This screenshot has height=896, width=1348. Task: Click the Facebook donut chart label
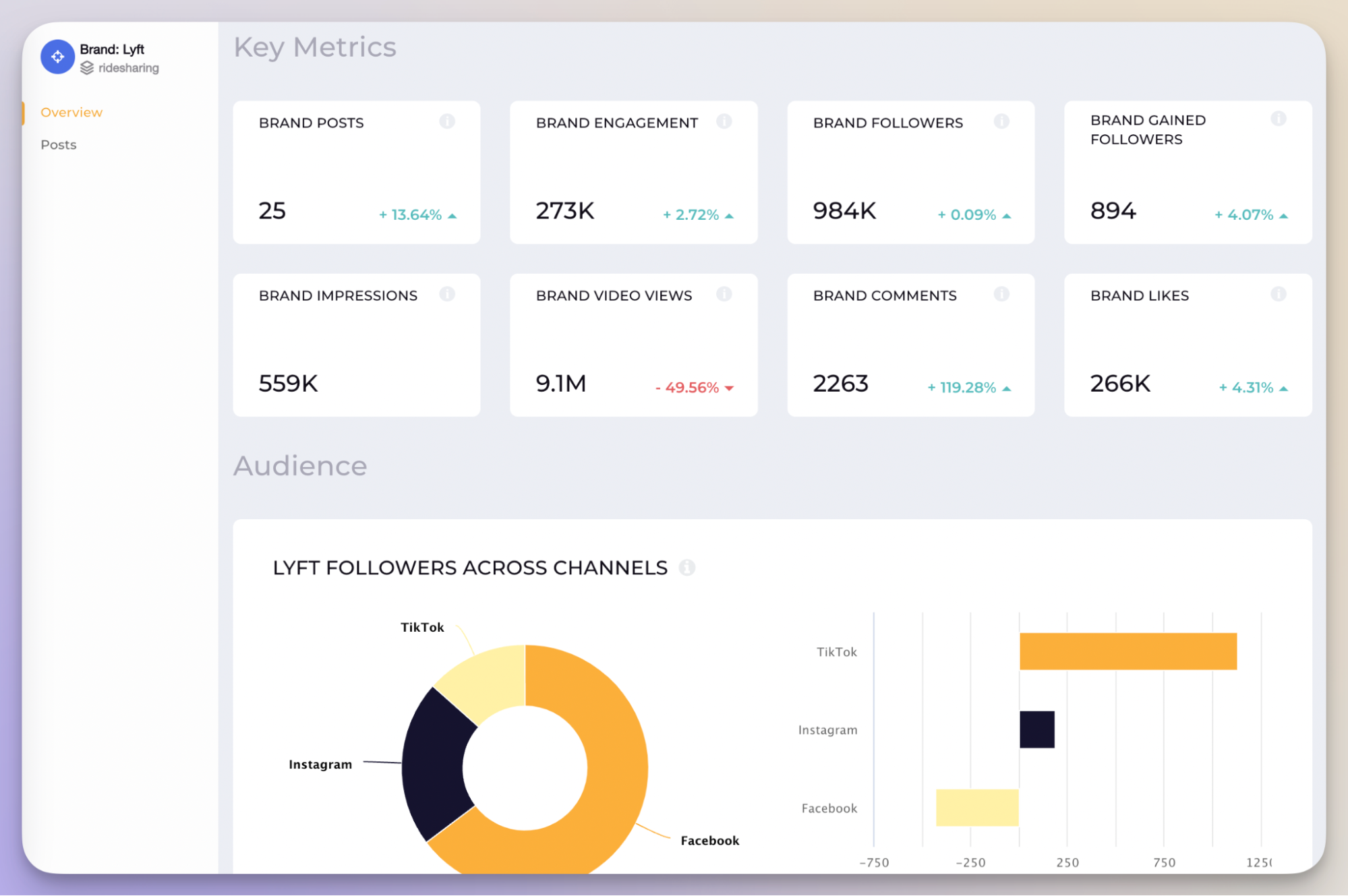coord(710,841)
